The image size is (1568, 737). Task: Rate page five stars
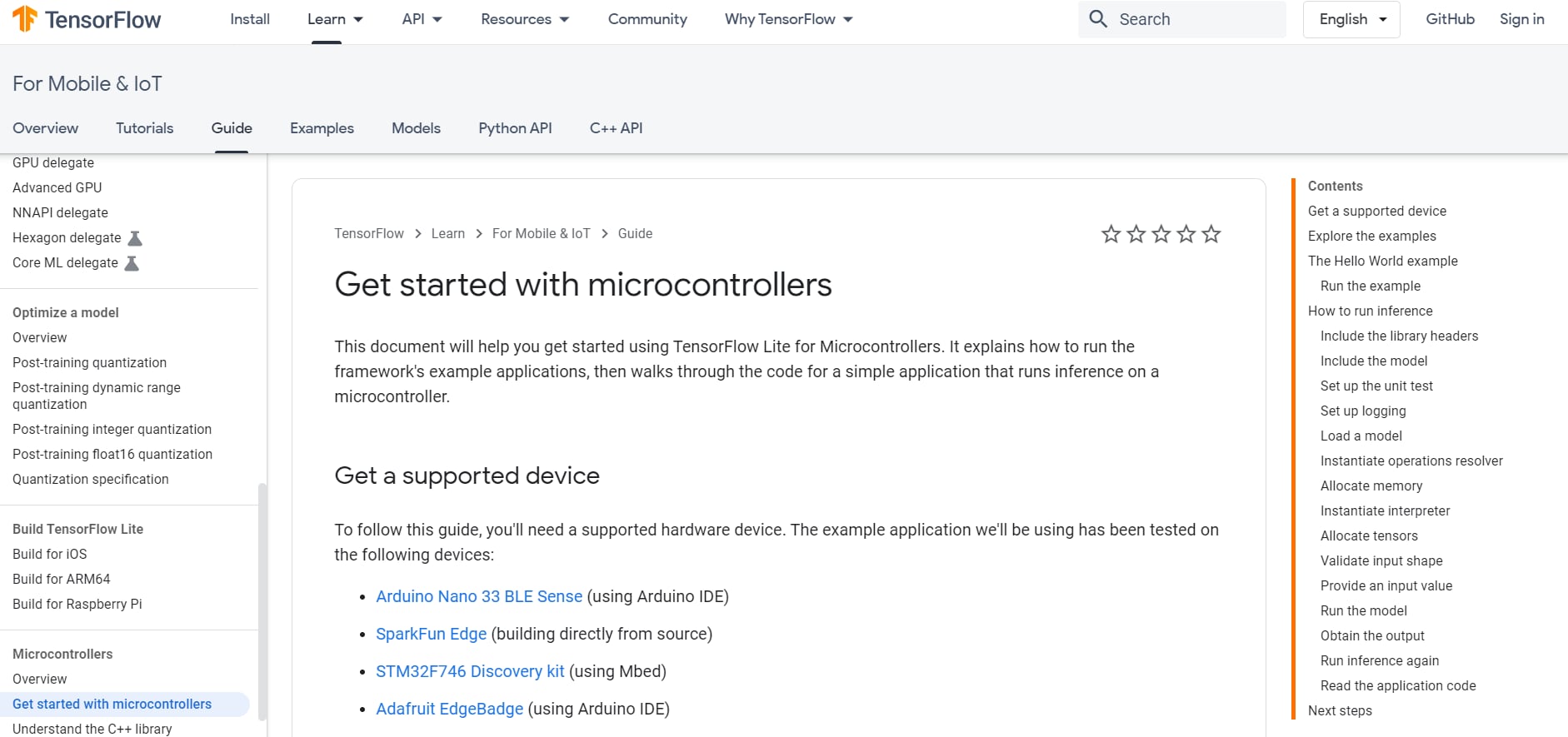point(1211,234)
